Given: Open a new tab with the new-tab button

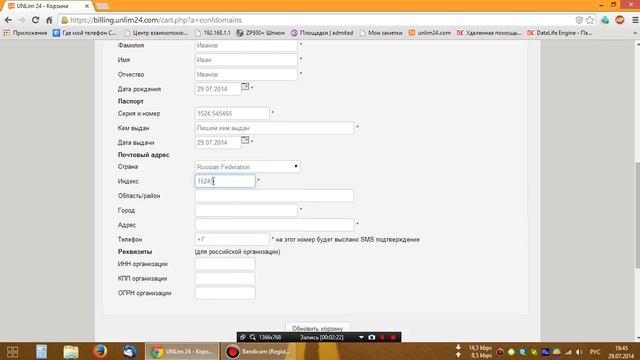Looking at the screenshot, I should coord(102,6).
